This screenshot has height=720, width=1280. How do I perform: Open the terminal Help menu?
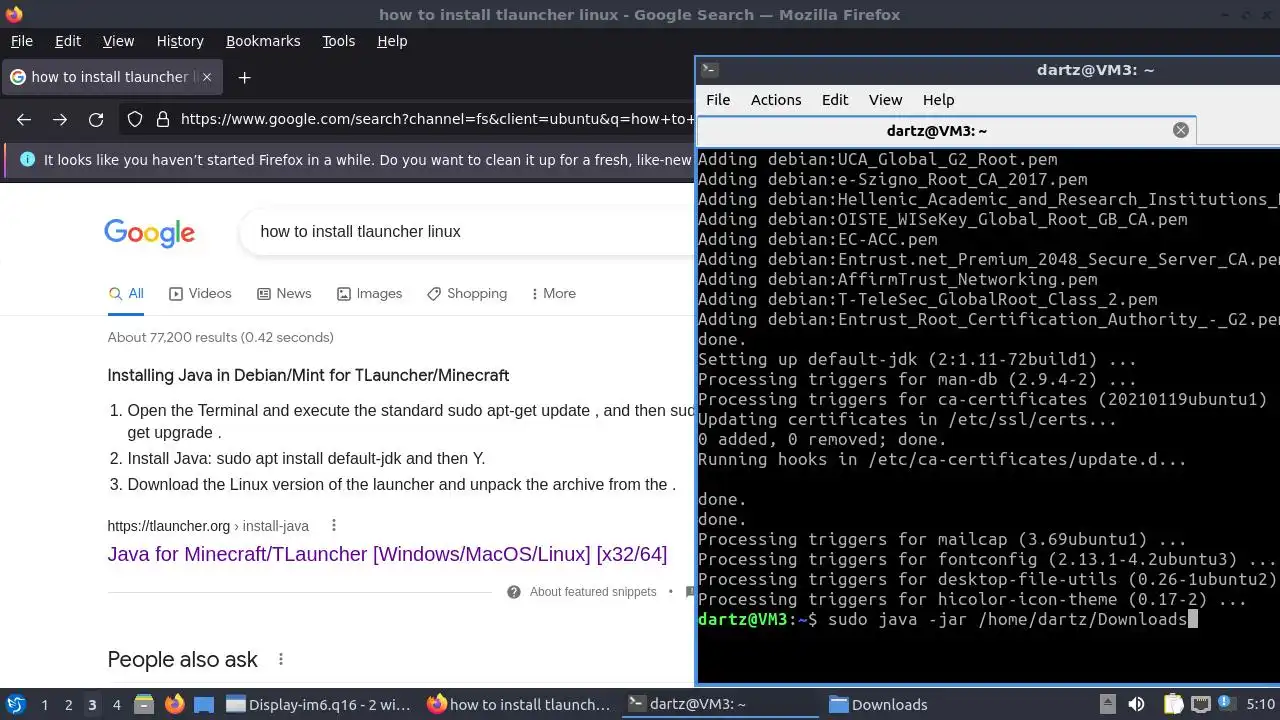pos(938,100)
